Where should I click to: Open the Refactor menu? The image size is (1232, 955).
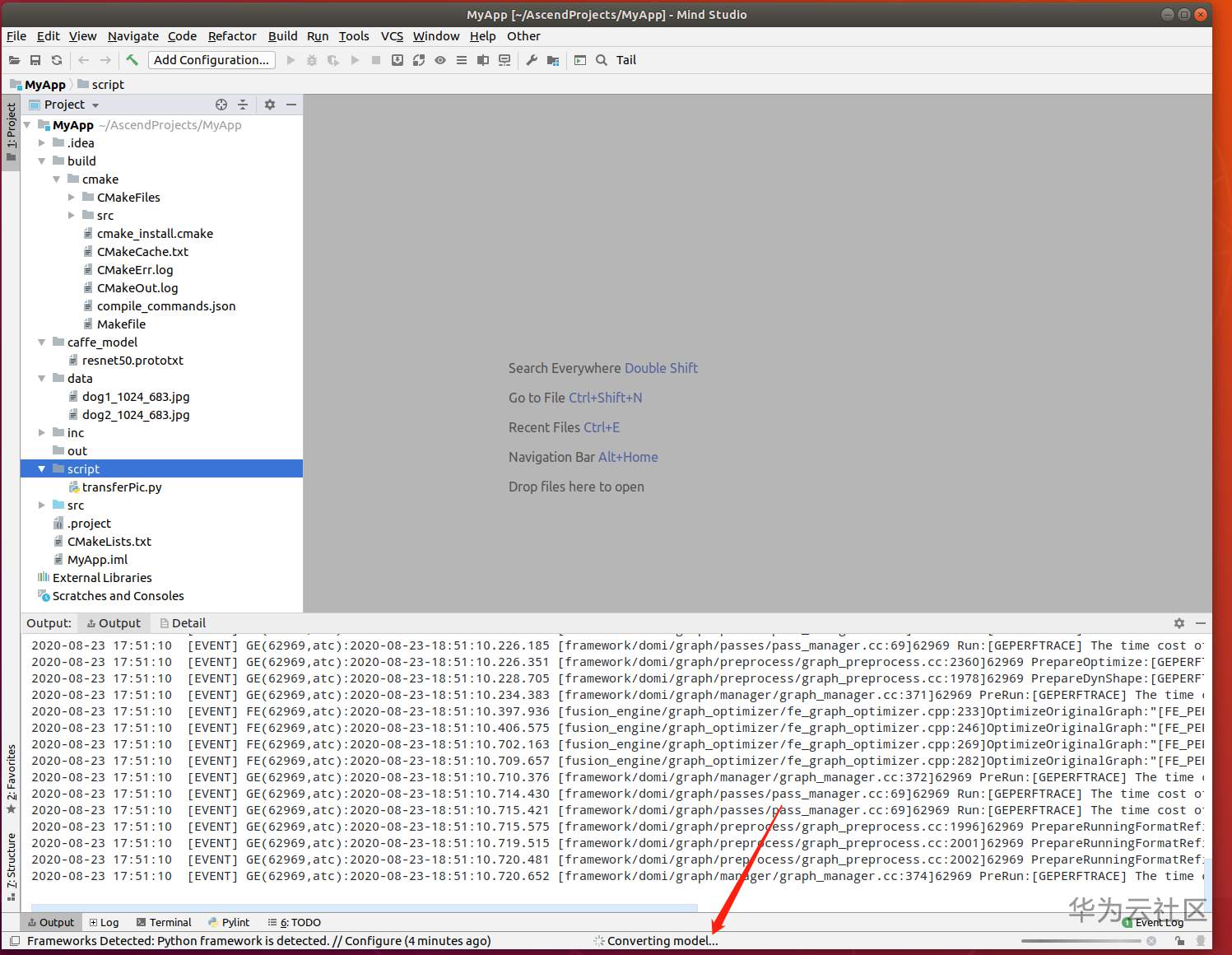(x=232, y=36)
